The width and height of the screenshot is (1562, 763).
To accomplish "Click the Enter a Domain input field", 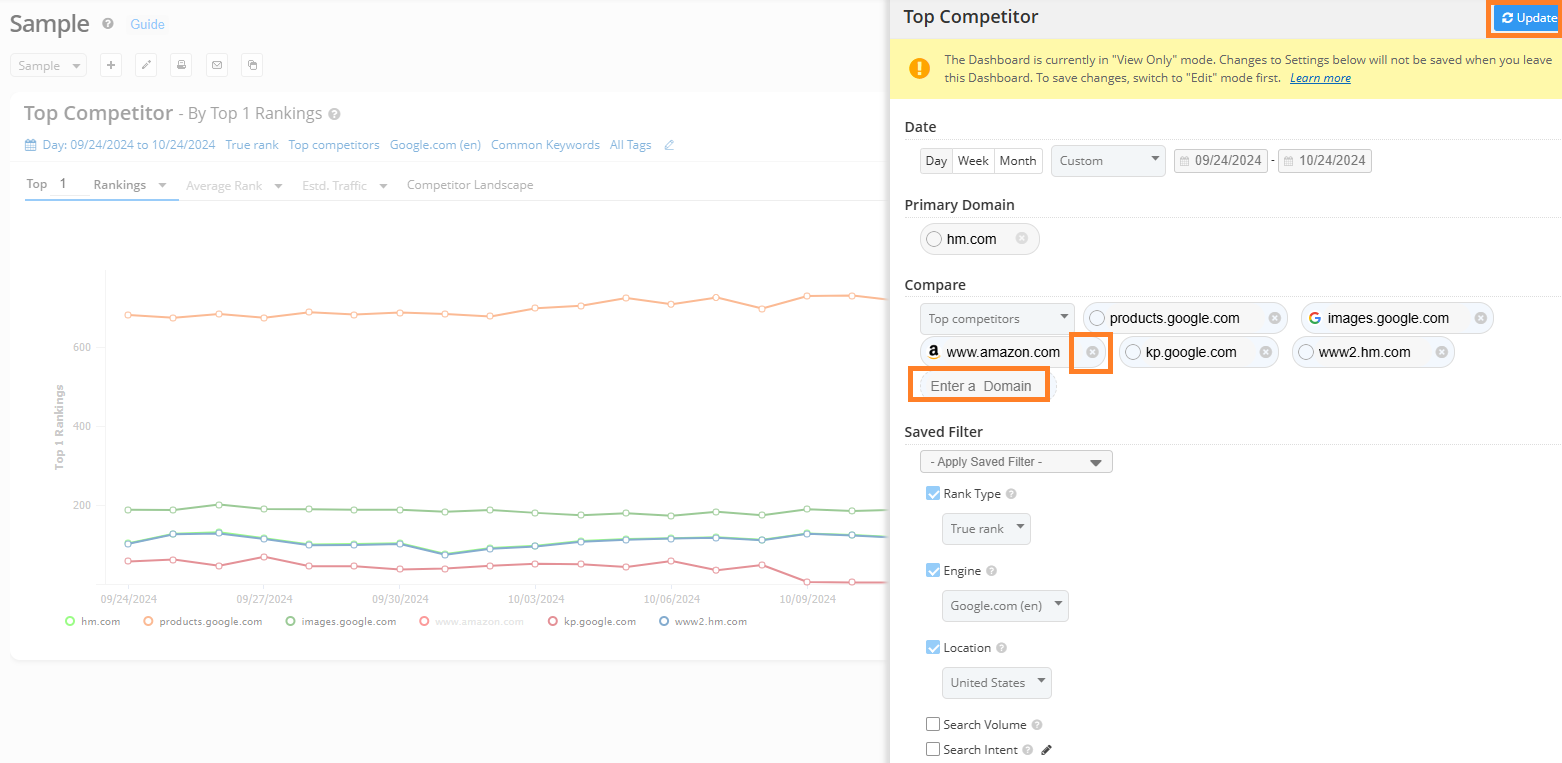I will (980, 386).
